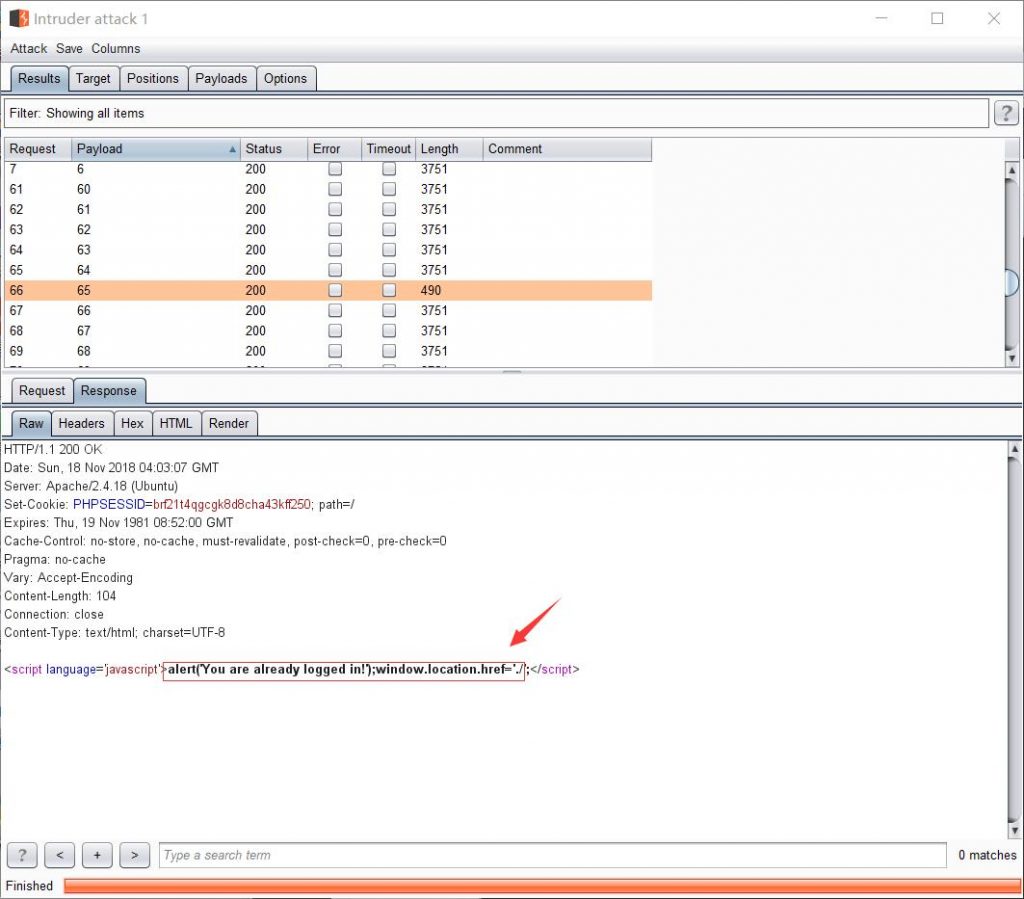Viewport: 1024px width, 899px height.
Task: Select result row with payload 6
Action: pos(328,169)
